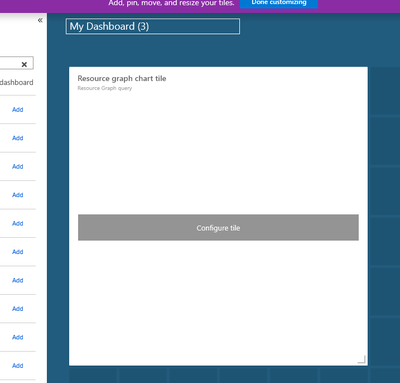Click the Resource Graph query subtitle
Image resolution: width=400 pixels, height=383 pixels.
pyautogui.click(x=105, y=88)
